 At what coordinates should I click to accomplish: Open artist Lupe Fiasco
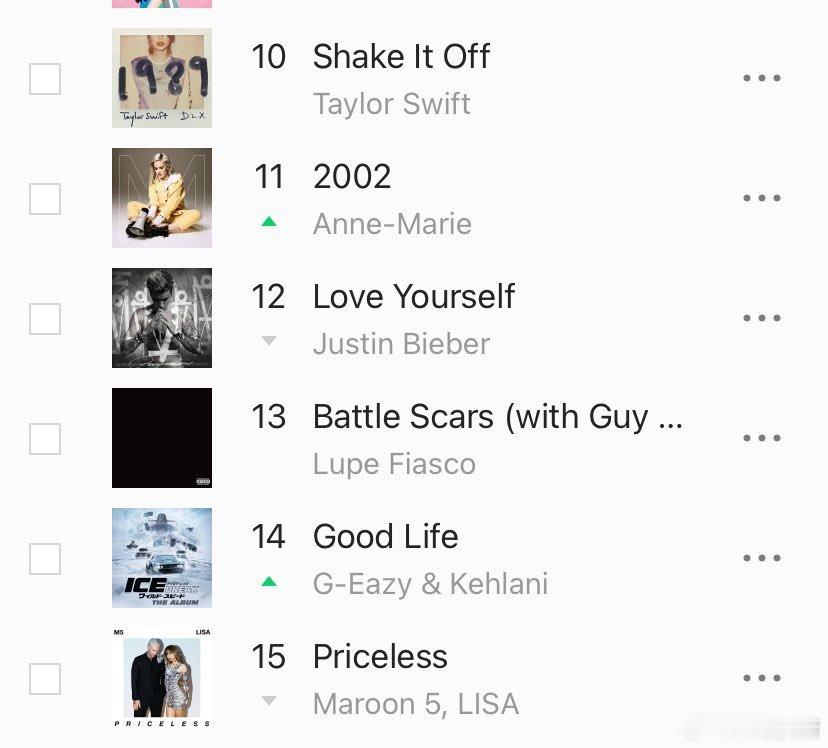click(394, 464)
